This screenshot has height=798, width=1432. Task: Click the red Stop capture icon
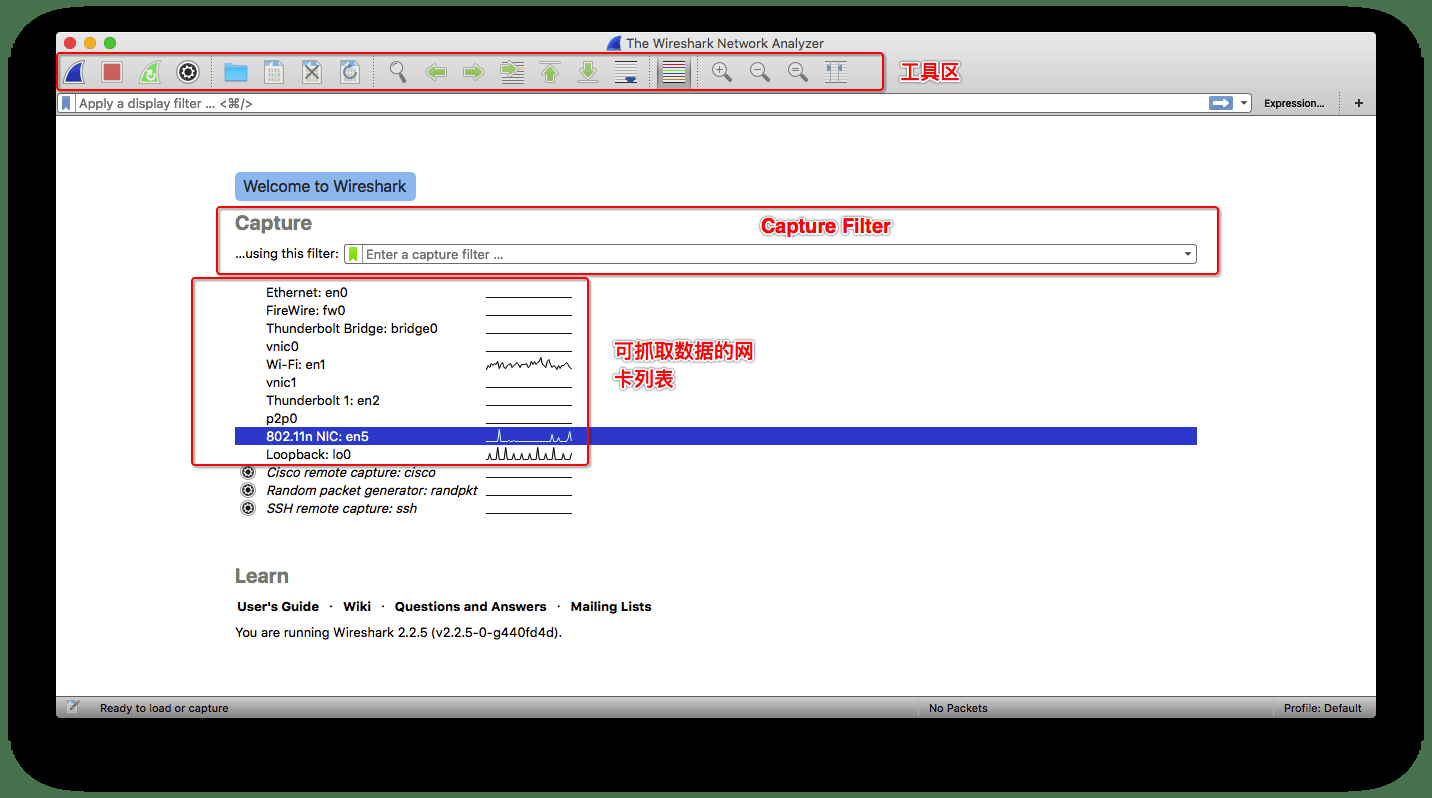tap(112, 72)
